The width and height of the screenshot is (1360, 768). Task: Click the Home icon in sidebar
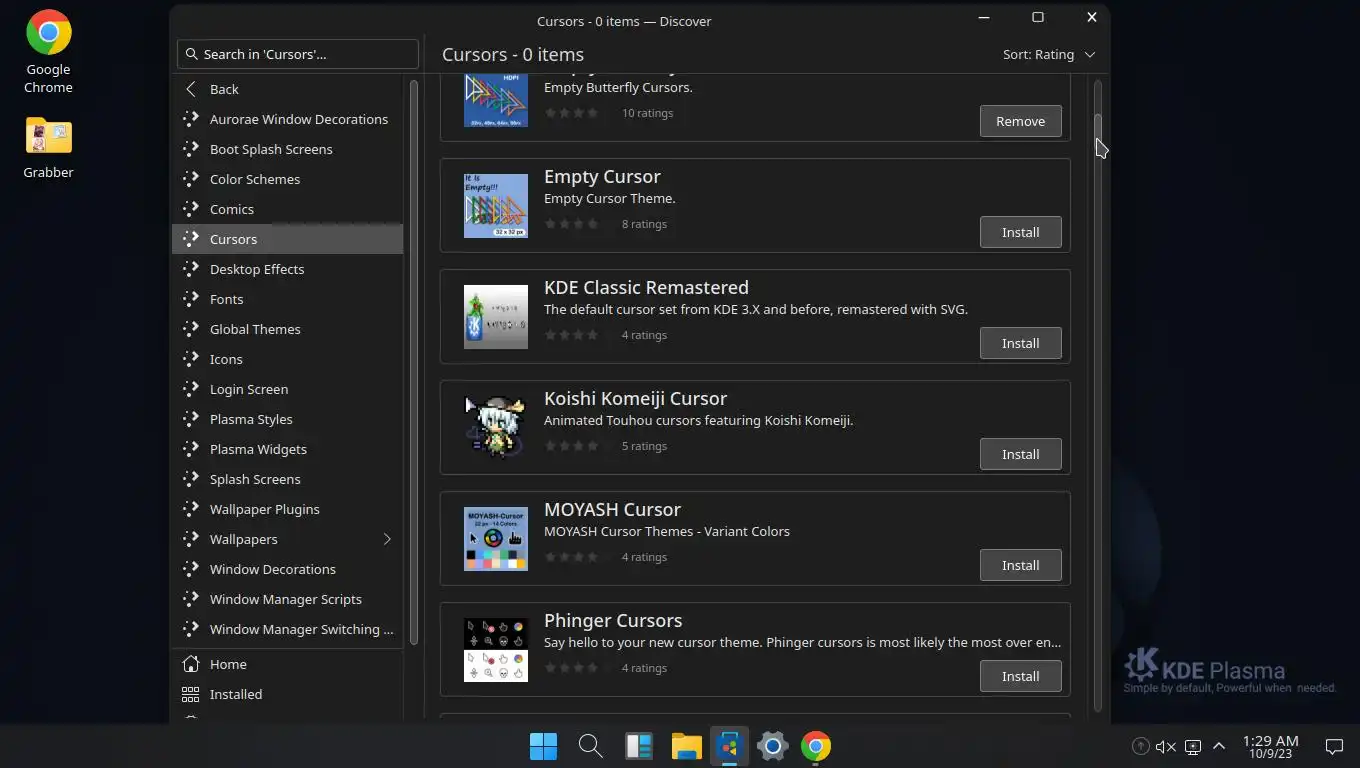pos(191,664)
